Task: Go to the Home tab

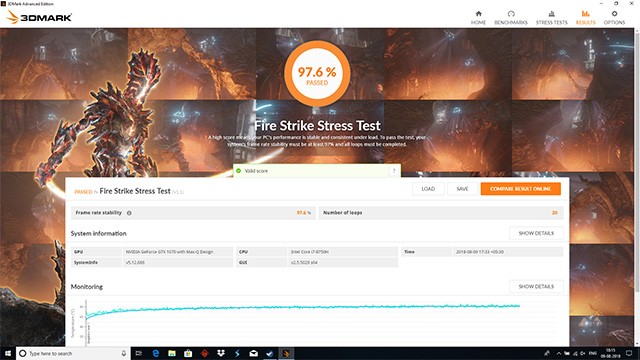Action: (478, 18)
